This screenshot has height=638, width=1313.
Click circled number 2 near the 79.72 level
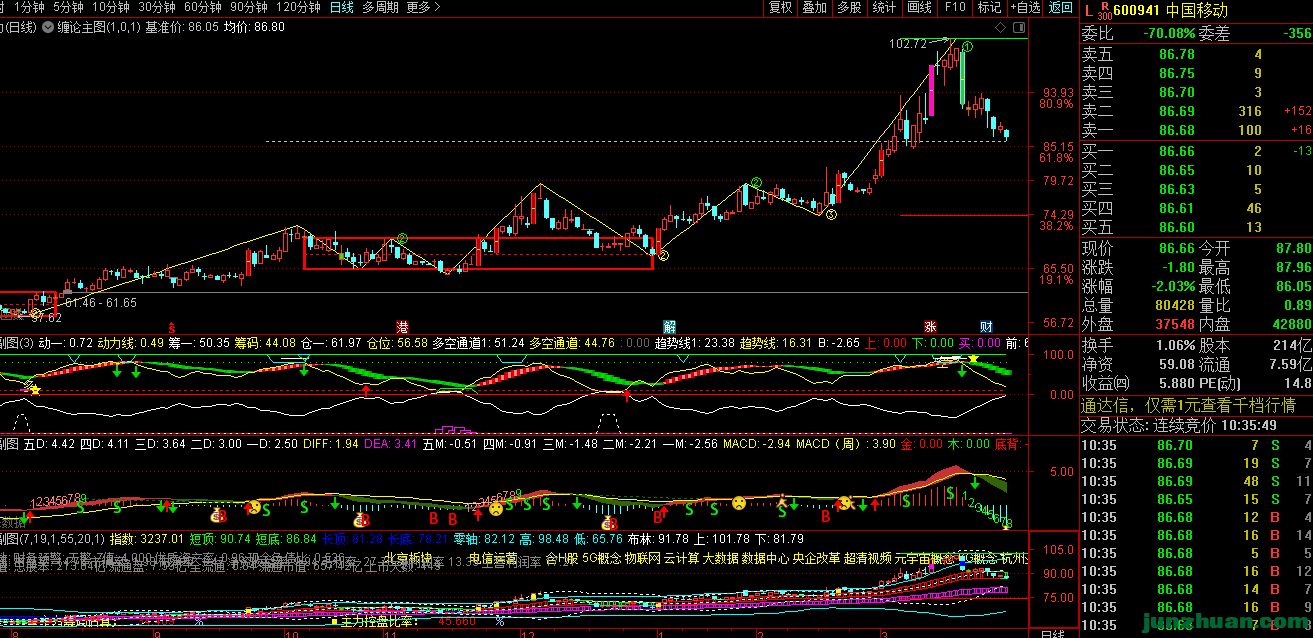[757, 183]
